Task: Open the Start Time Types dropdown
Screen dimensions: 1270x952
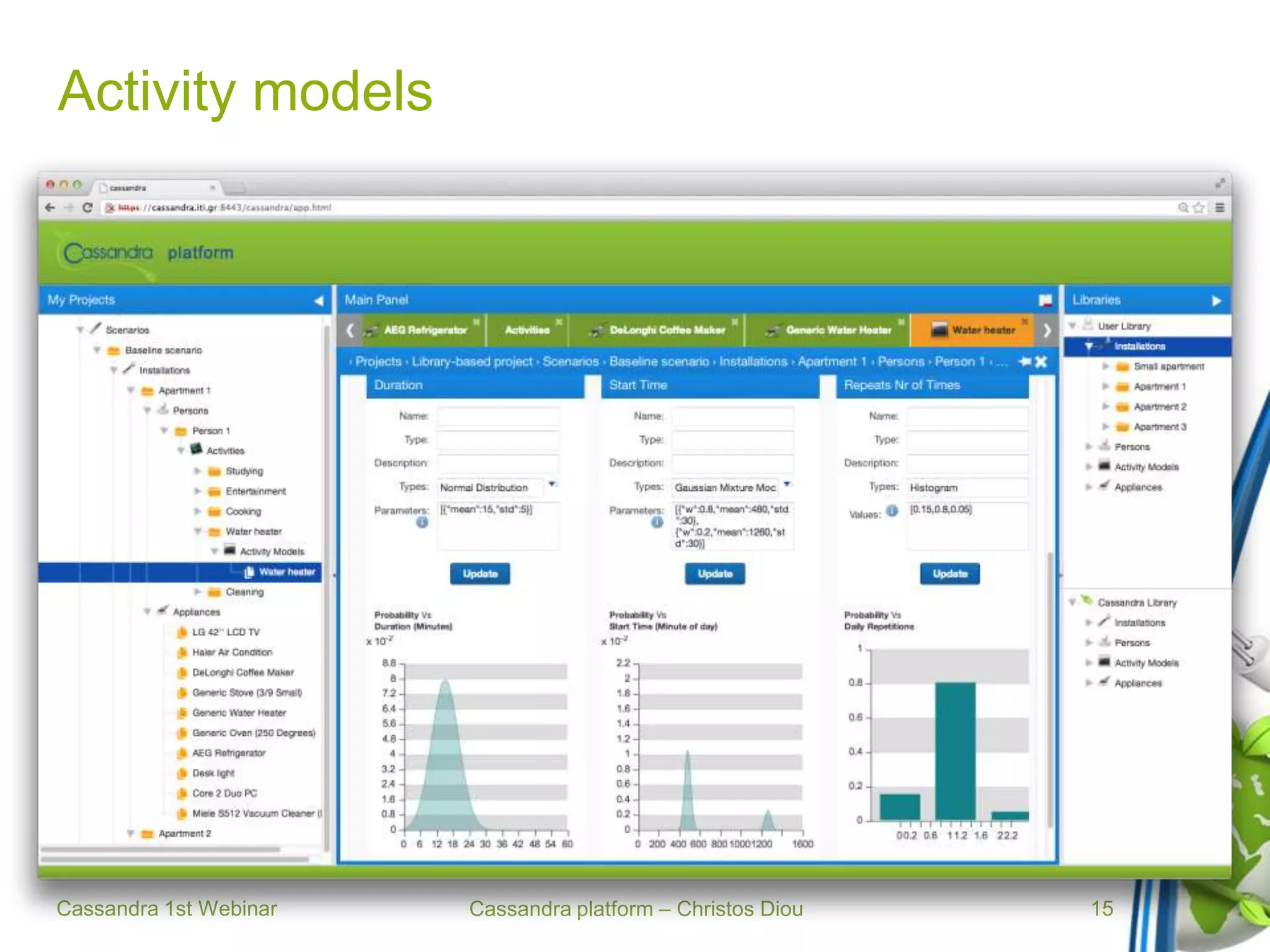Action: [786, 485]
